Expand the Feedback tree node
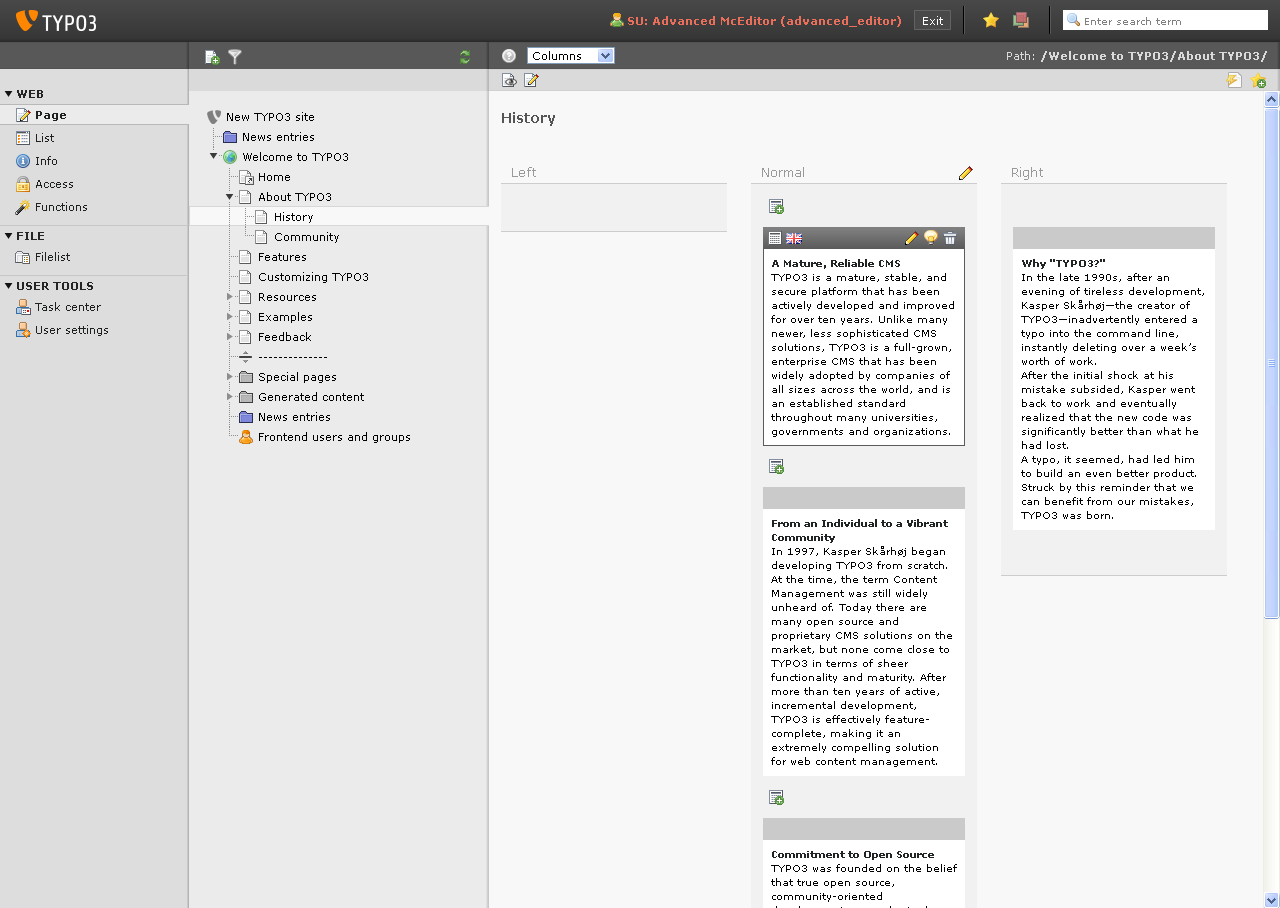Viewport: 1280px width, 908px height. click(229, 337)
